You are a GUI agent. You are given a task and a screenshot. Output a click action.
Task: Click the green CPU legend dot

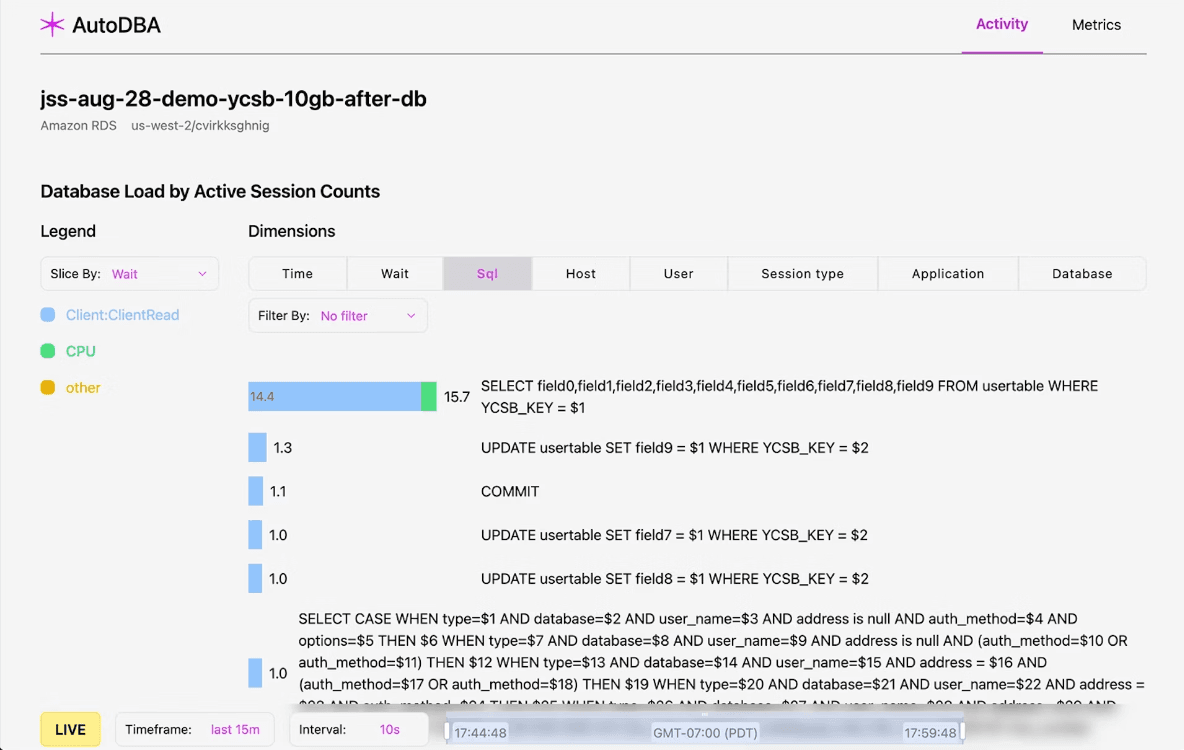tap(48, 351)
